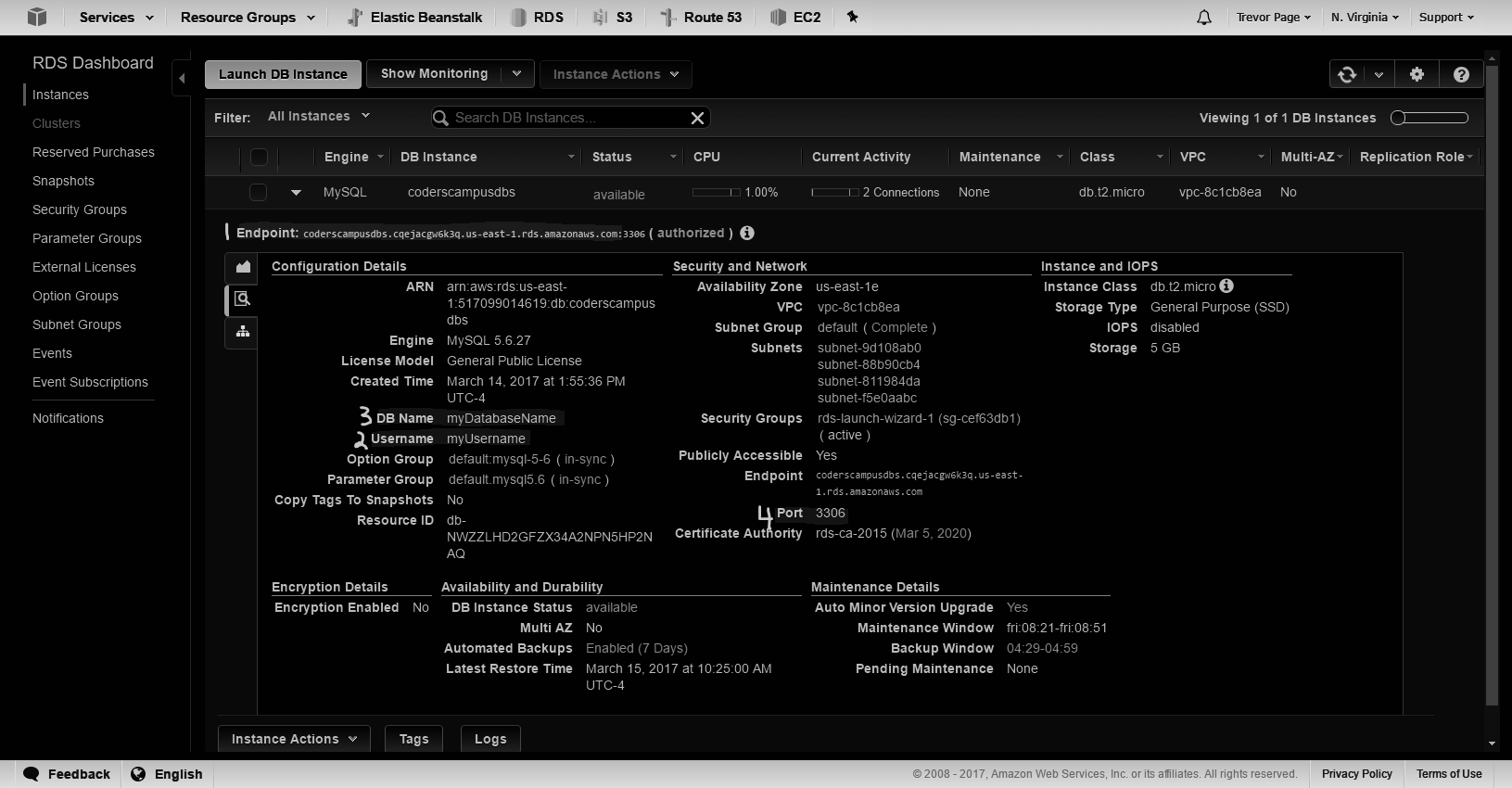
Task: Open the RDS shortcut in top bar
Action: (537, 17)
